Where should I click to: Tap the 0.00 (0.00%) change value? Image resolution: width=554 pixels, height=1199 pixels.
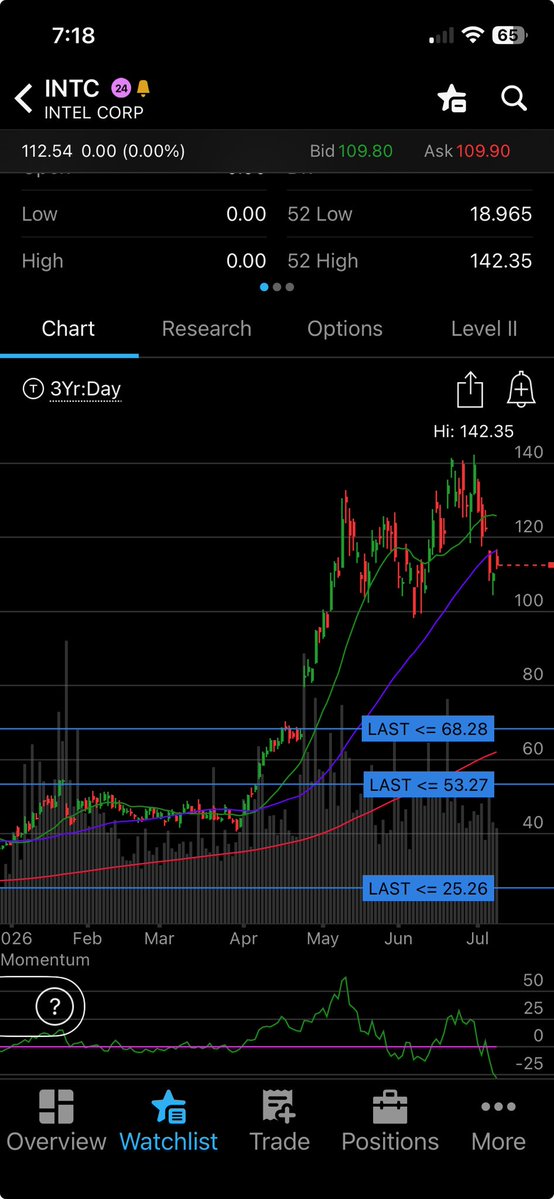(133, 151)
